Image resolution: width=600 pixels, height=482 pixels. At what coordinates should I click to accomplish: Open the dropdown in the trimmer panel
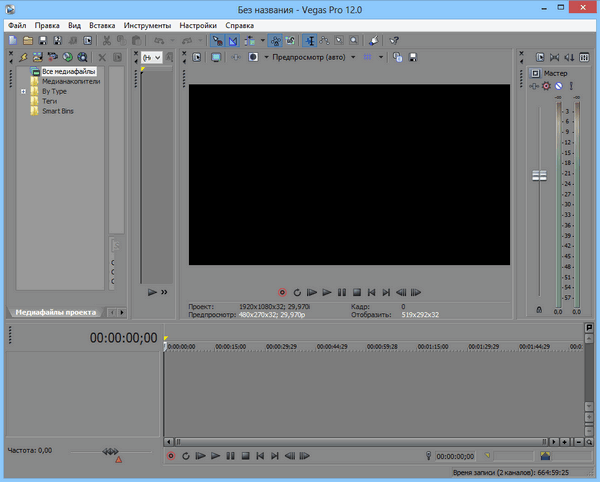point(152,57)
